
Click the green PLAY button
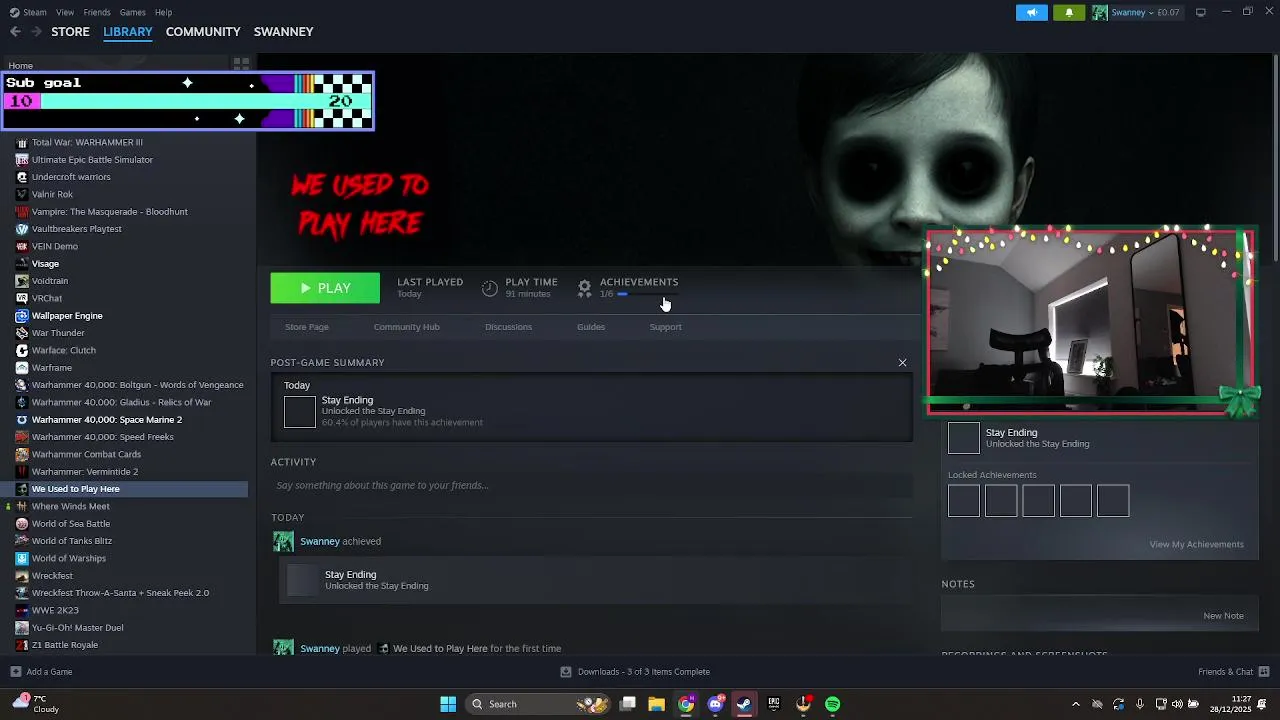(x=325, y=288)
